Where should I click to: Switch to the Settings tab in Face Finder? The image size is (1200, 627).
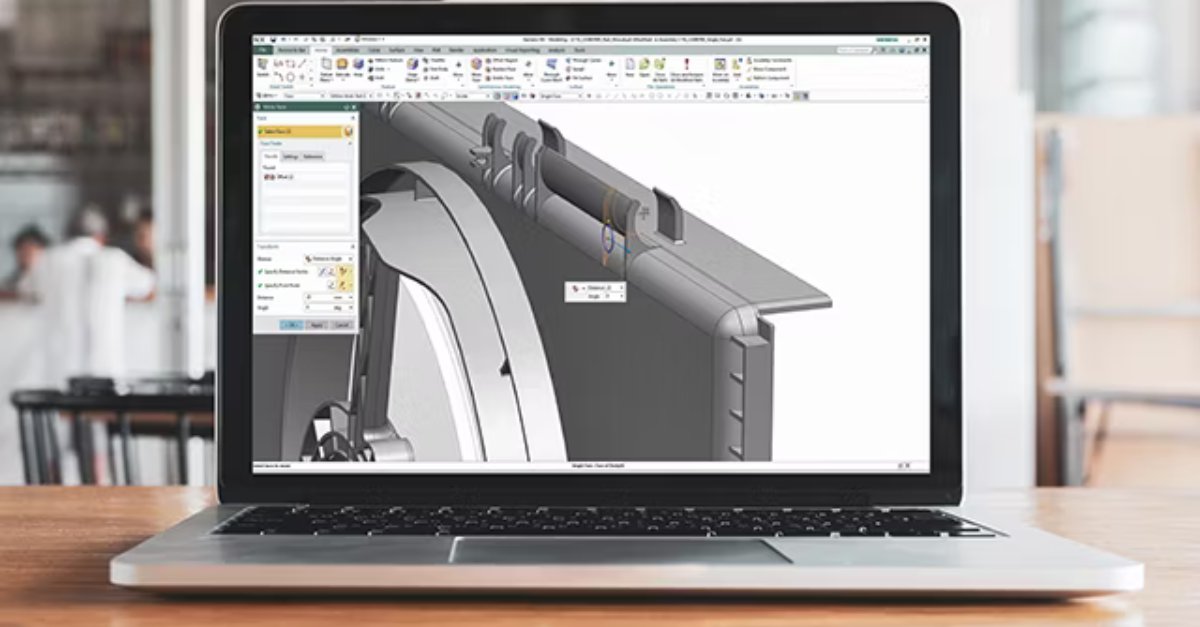click(x=292, y=157)
